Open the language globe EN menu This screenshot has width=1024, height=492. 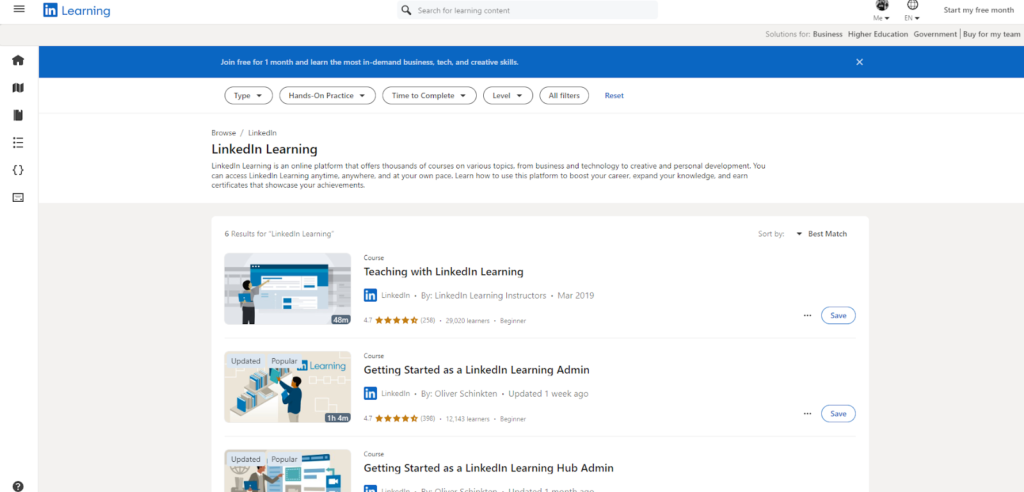pyautogui.click(x=911, y=11)
